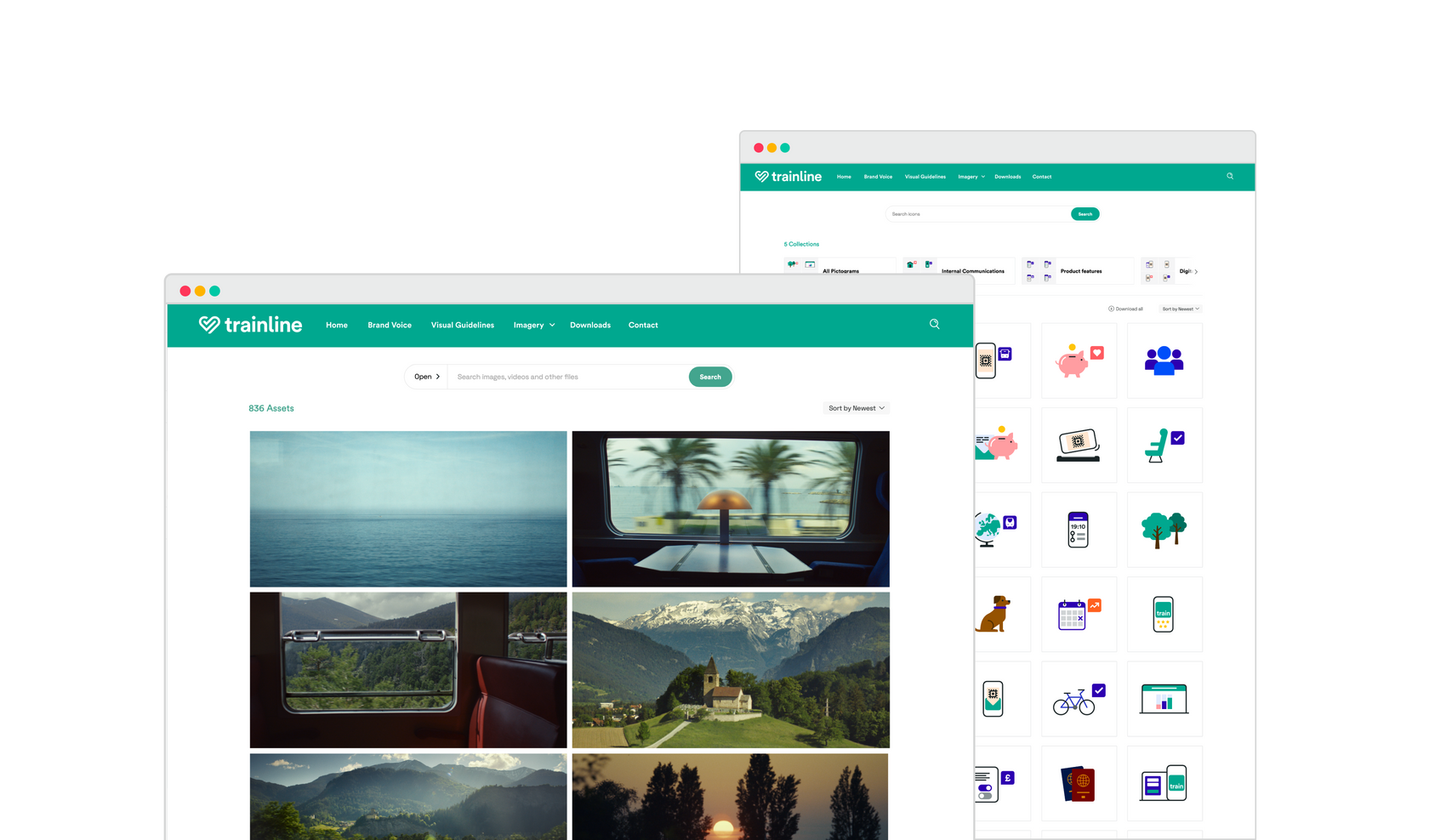Viewport: 1446px width, 840px height.
Task: Open Sort by Newest dropdown in front window
Action: [x=857, y=408]
